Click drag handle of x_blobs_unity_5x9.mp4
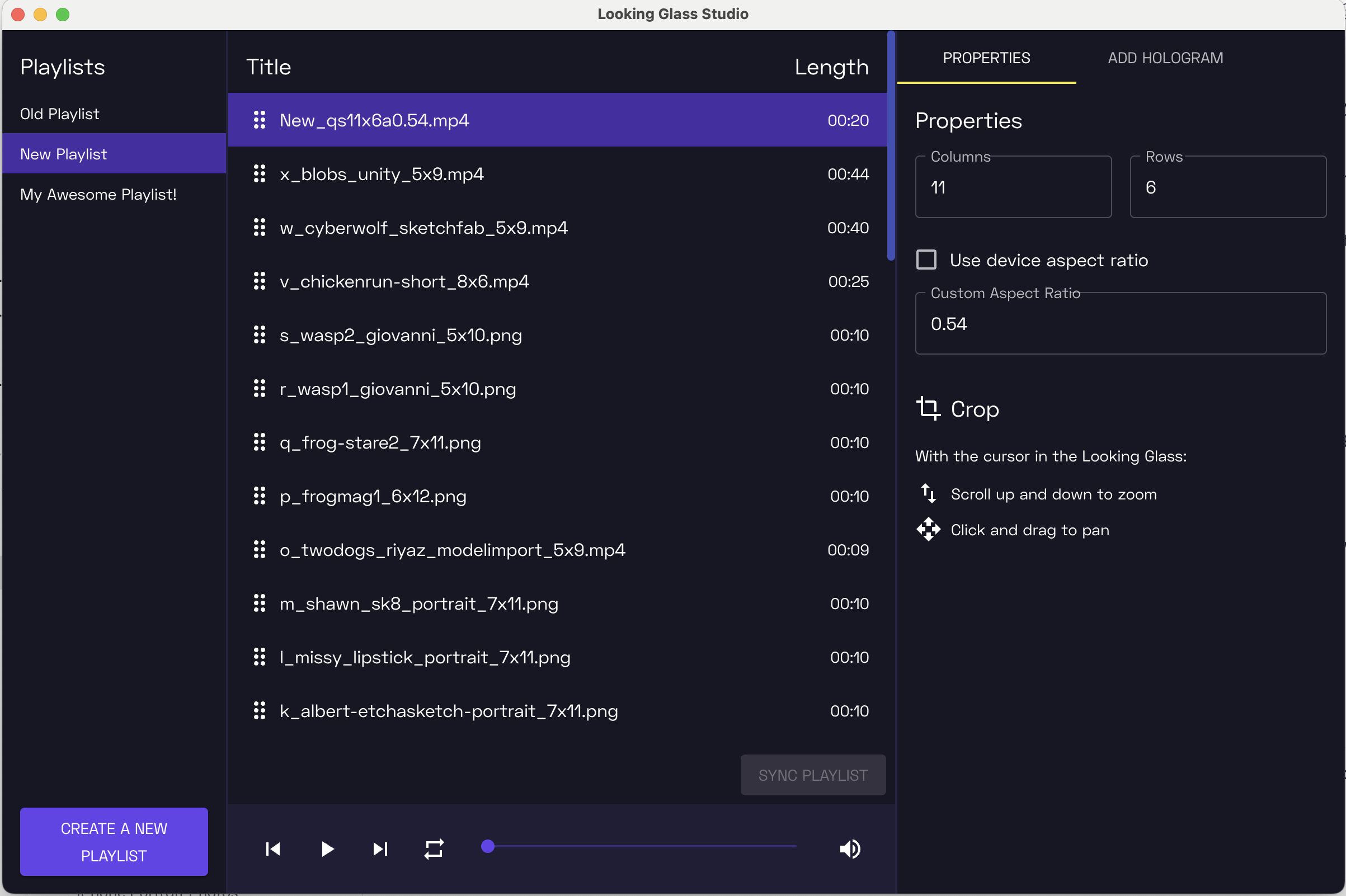This screenshot has height=896, width=1346. click(x=260, y=174)
